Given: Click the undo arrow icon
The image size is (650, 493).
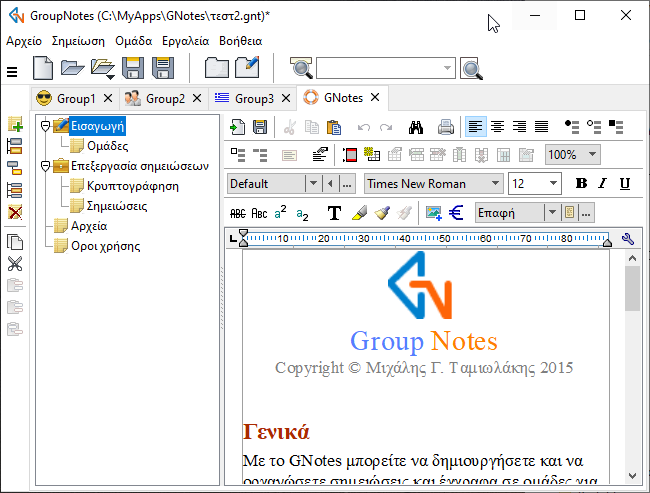Looking at the screenshot, I should pos(364,127).
